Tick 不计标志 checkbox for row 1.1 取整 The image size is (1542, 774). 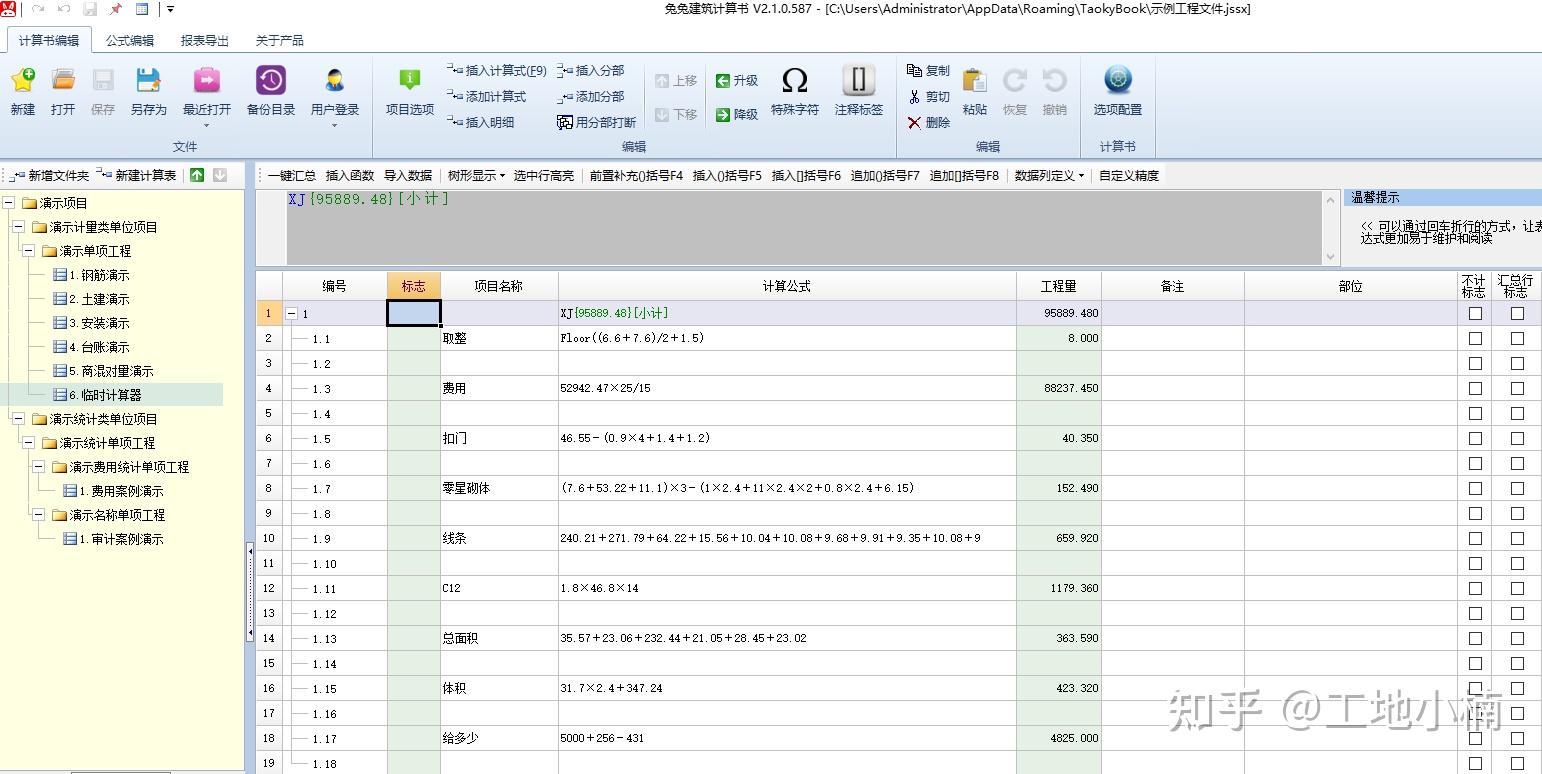click(1475, 338)
